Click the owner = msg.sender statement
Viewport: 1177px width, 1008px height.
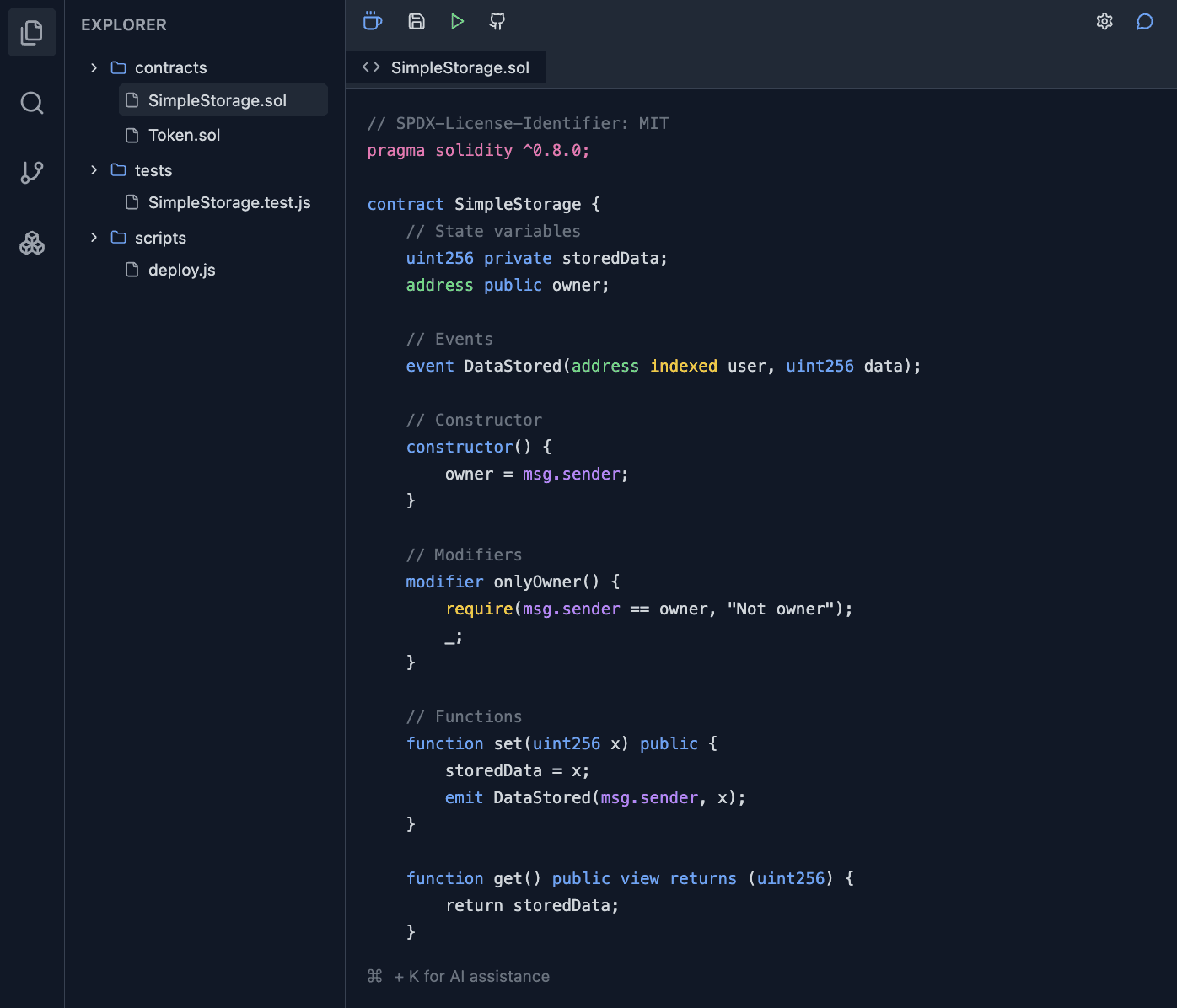click(x=537, y=474)
